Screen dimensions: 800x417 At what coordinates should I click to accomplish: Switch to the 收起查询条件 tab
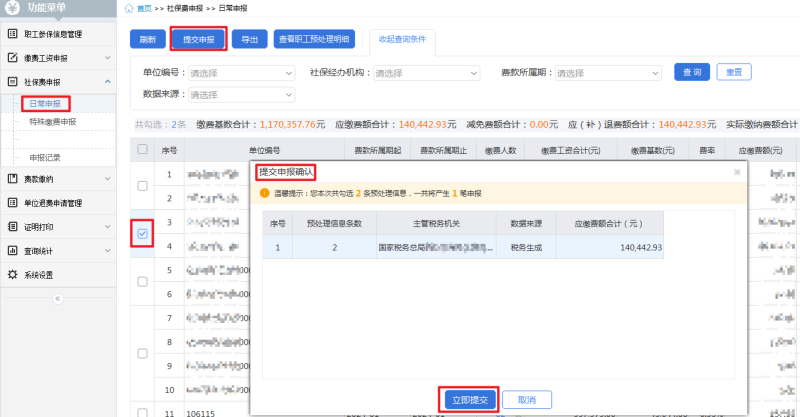point(402,39)
